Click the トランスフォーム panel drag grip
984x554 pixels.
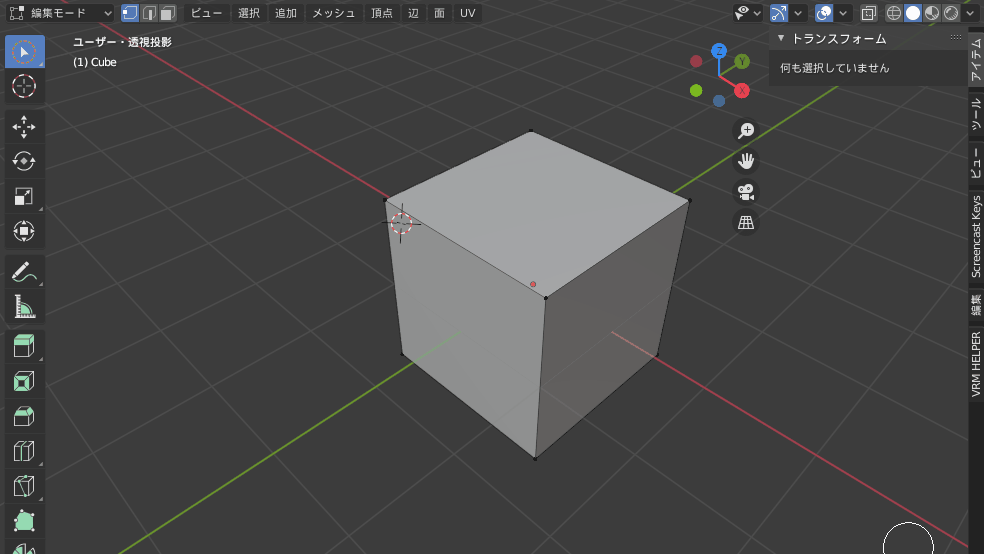point(956,38)
